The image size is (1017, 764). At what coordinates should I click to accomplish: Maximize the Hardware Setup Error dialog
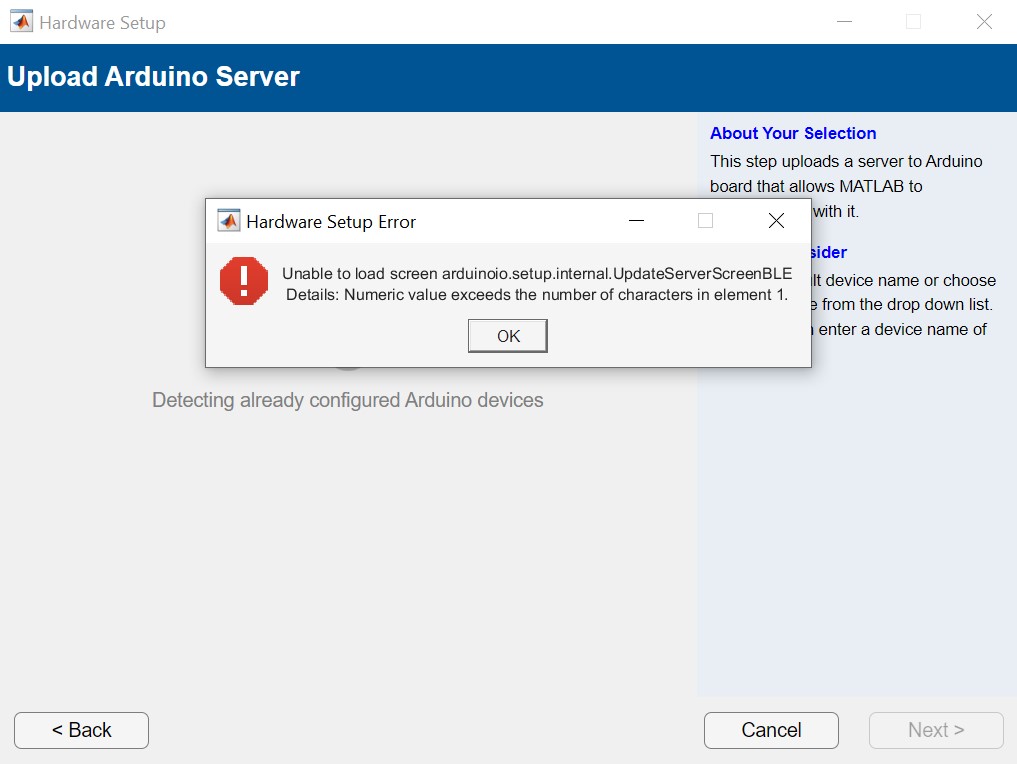[x=706, y=221]
